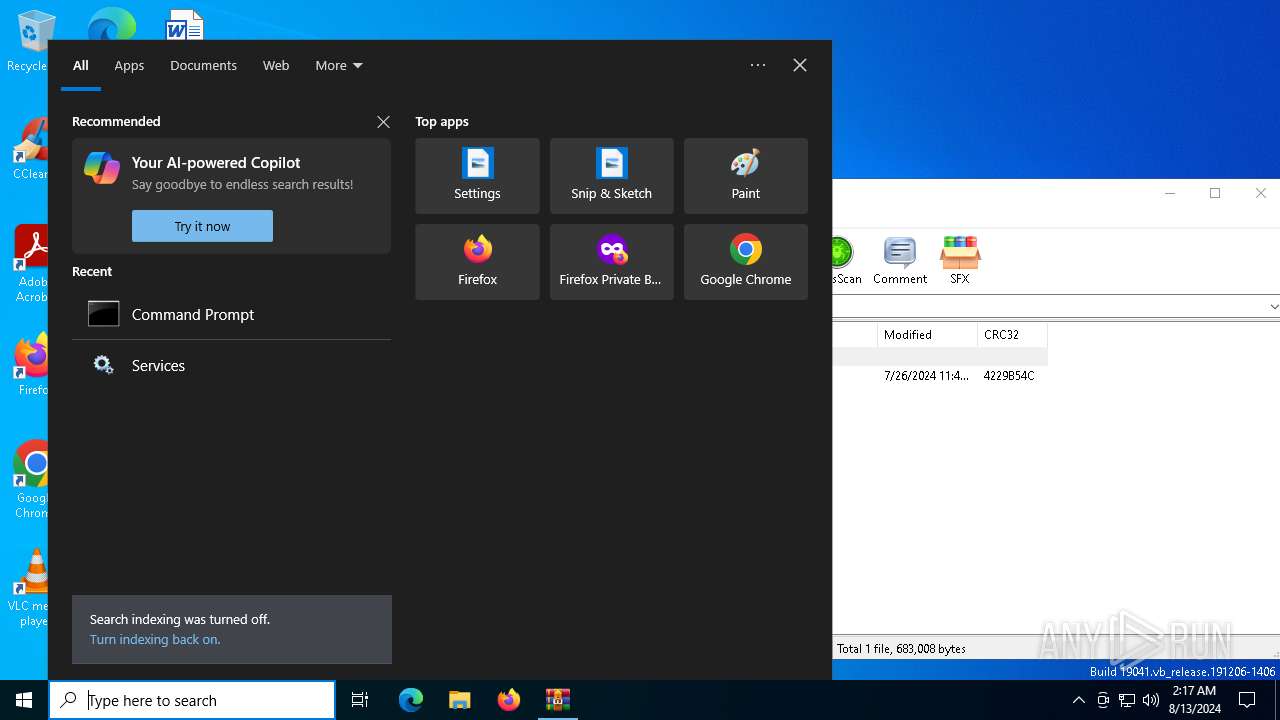Click Comment tool in WinRAR toolbar
1280x720 pixels.
900,260
